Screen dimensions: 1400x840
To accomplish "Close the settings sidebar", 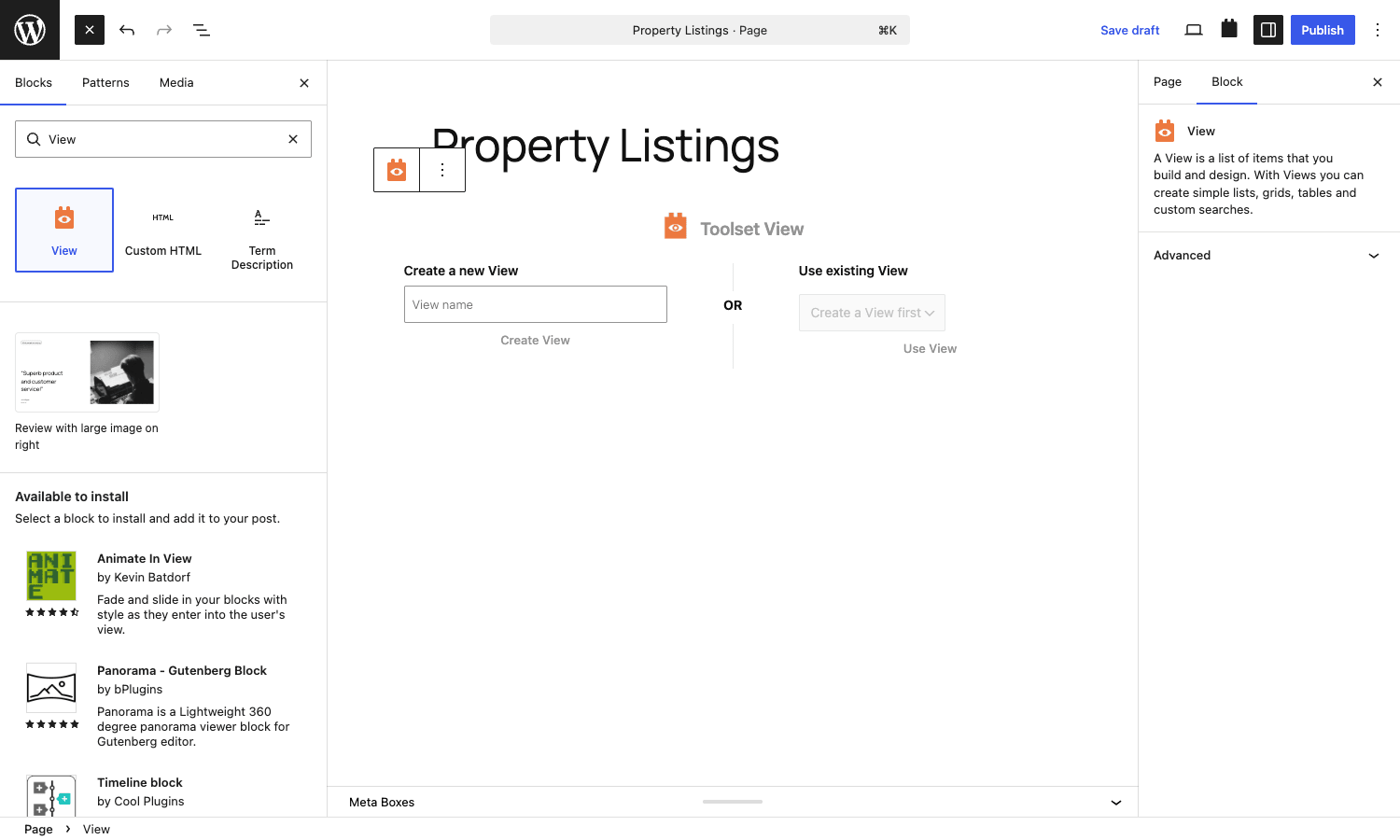I will [x=1378, y=82].
